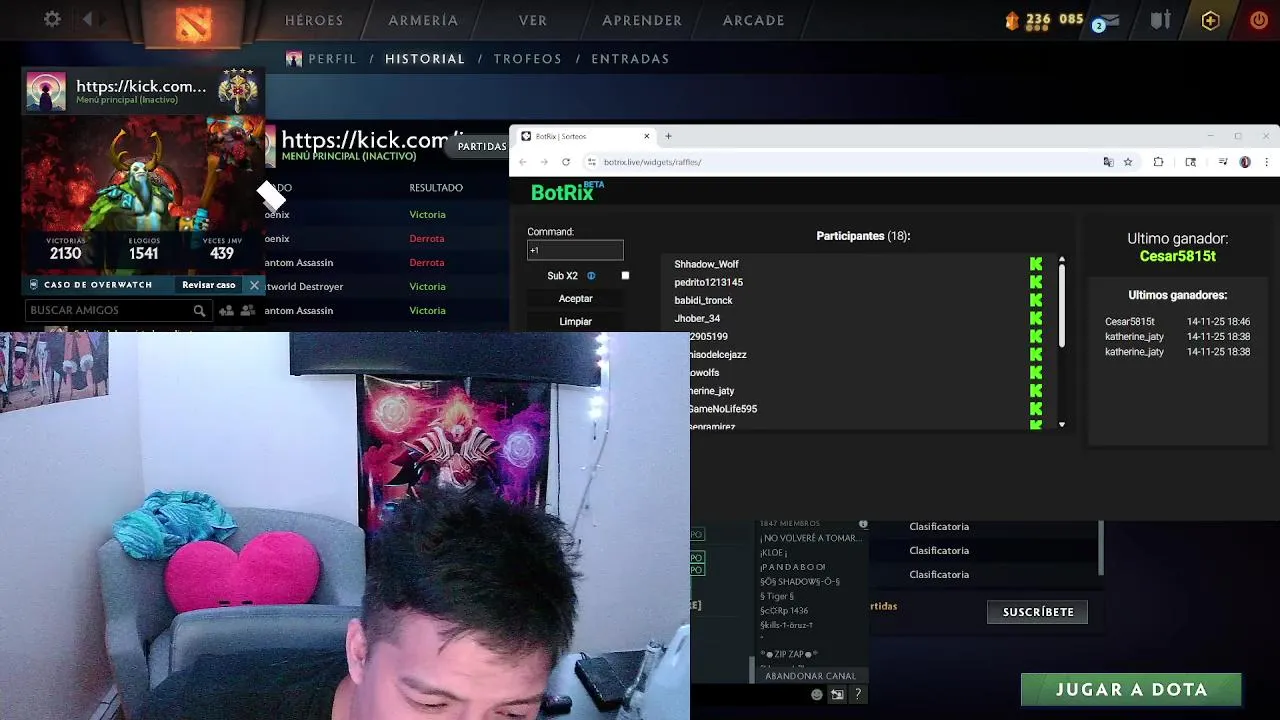Reload the BotRix page

click(566, 162)
